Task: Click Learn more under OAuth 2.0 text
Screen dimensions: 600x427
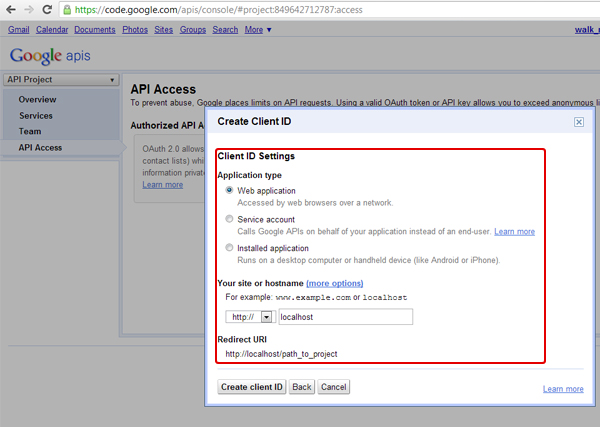Action: tap(163, 185)
